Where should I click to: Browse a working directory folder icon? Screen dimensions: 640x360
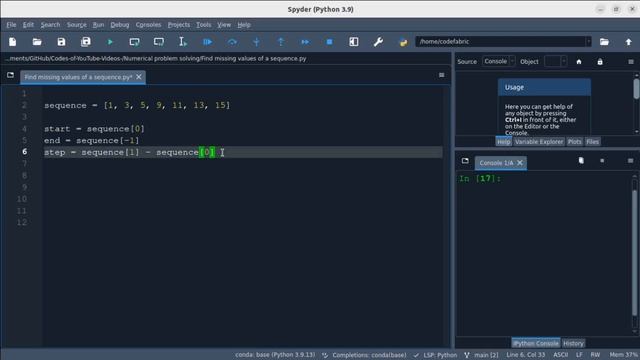tap(604, 42)
